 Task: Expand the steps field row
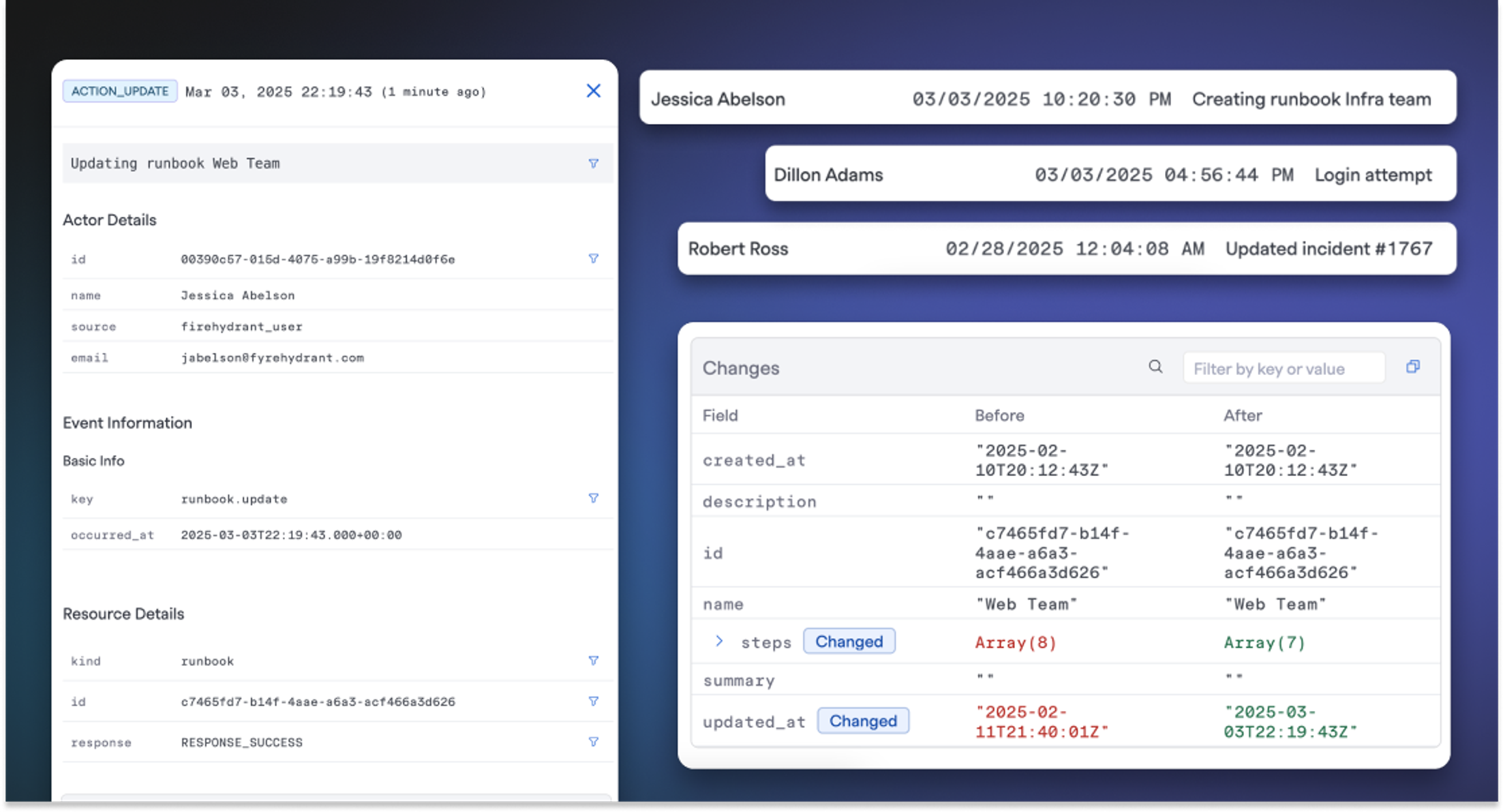point(719,641)
